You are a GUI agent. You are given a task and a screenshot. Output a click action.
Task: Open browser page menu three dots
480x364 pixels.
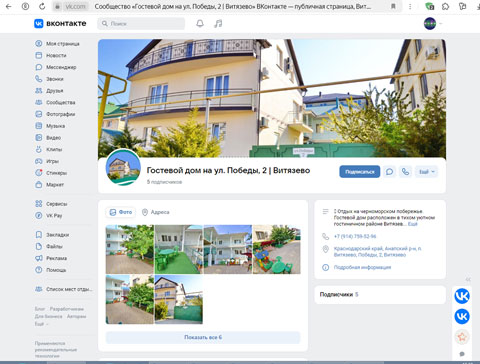coord(410,6)
